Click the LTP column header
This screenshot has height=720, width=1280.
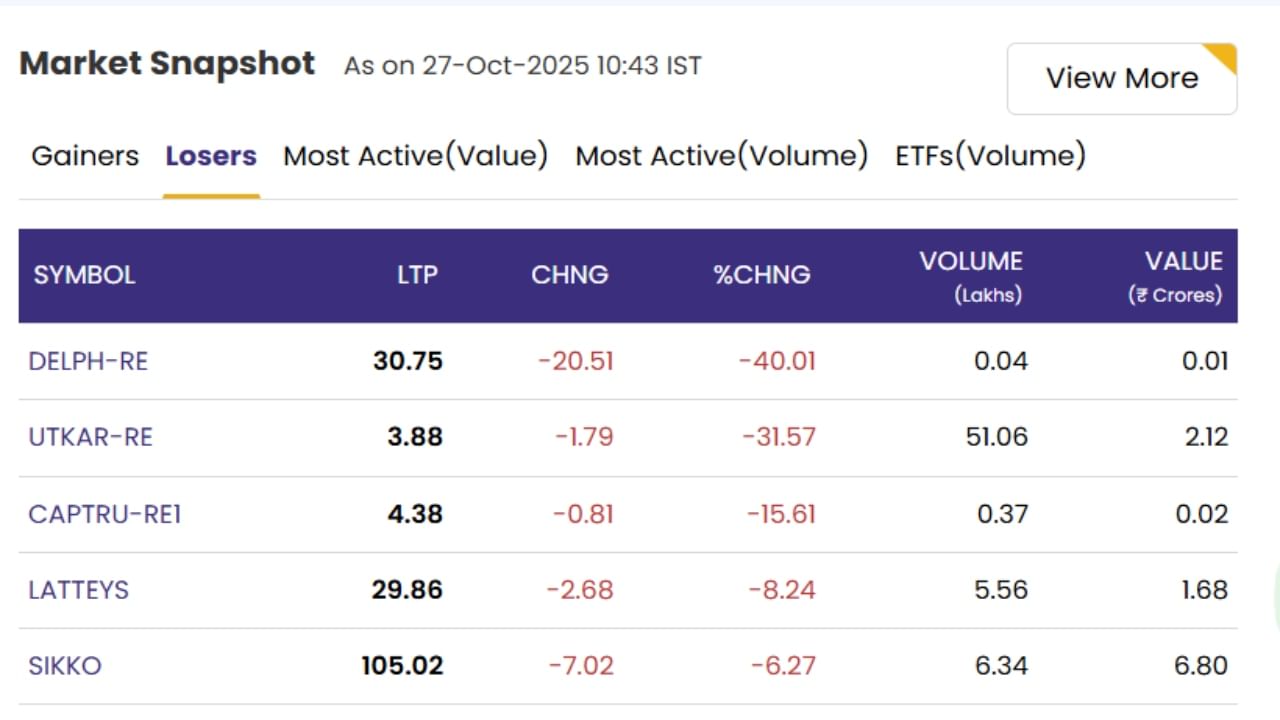417,275
